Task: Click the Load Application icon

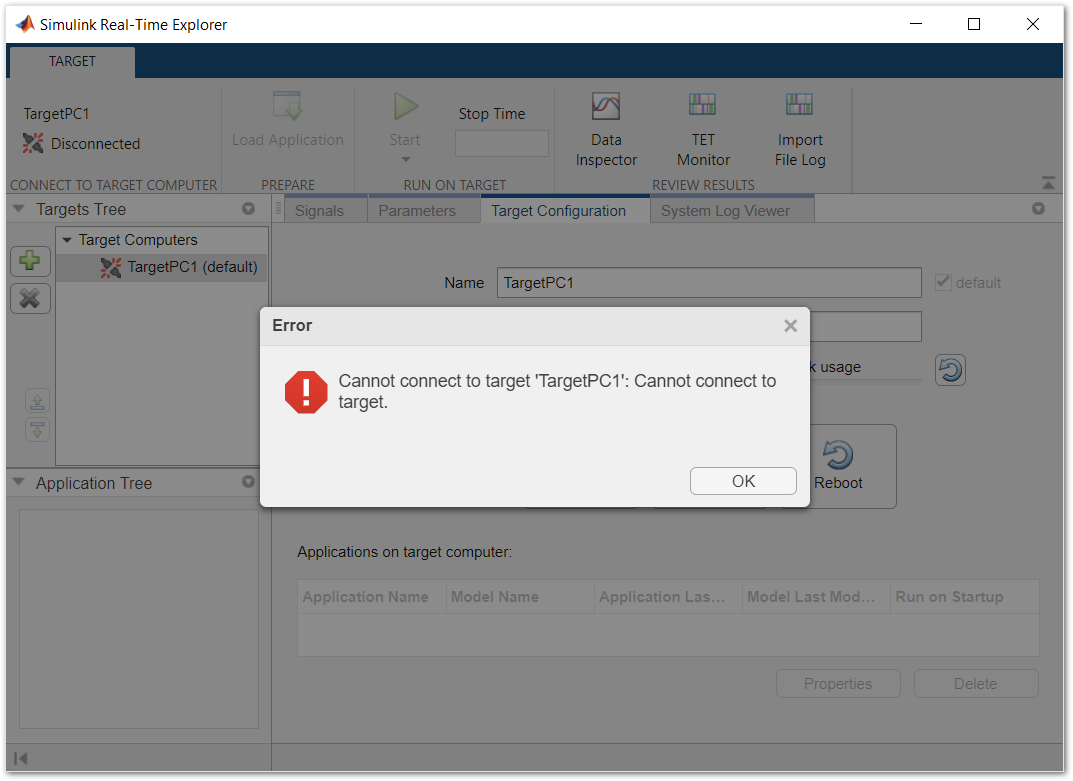Action: tap(287, 106)
